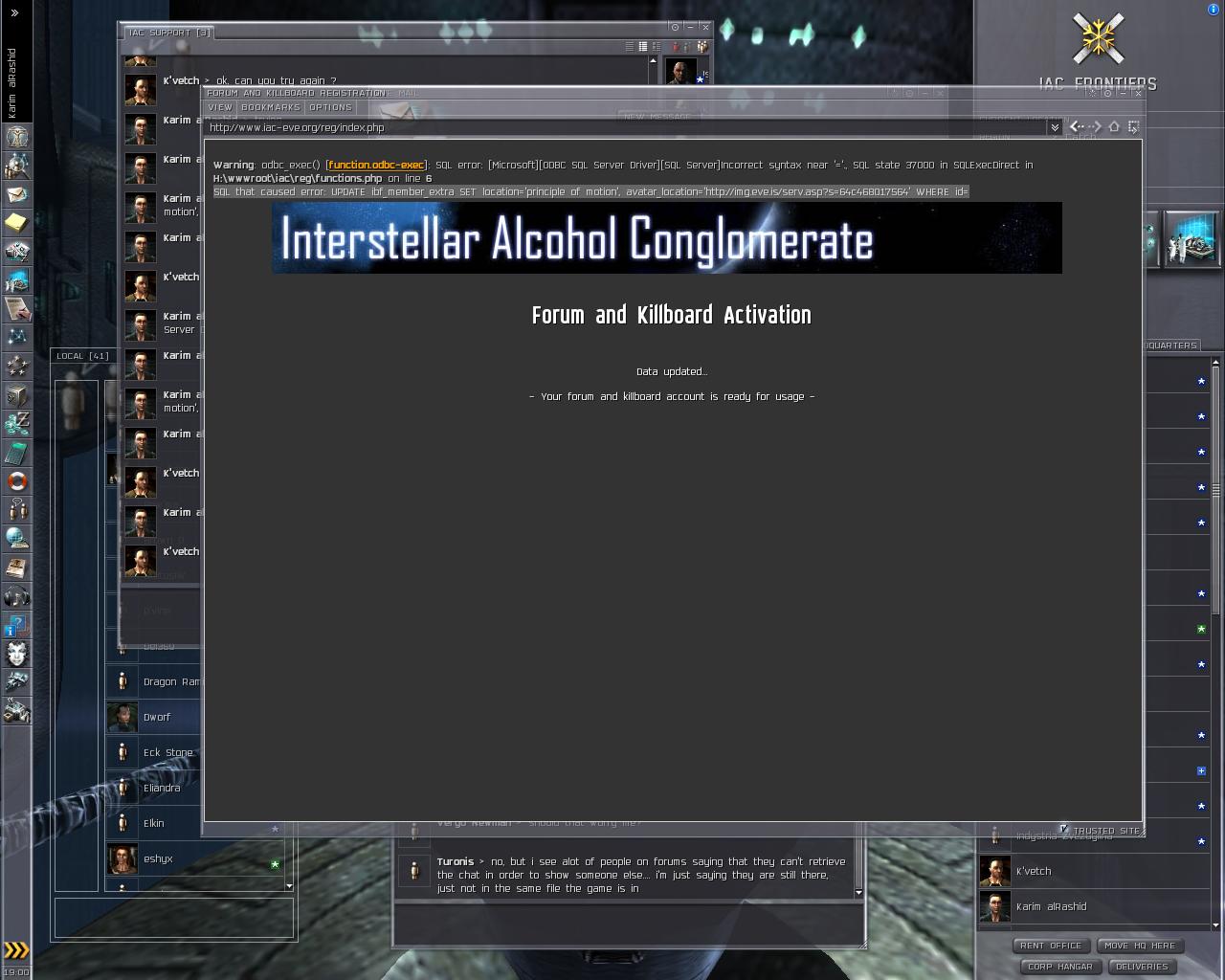The image size is (1225, 980).
Task: Select eshyx in the Local list
Action: click(195, 858)
